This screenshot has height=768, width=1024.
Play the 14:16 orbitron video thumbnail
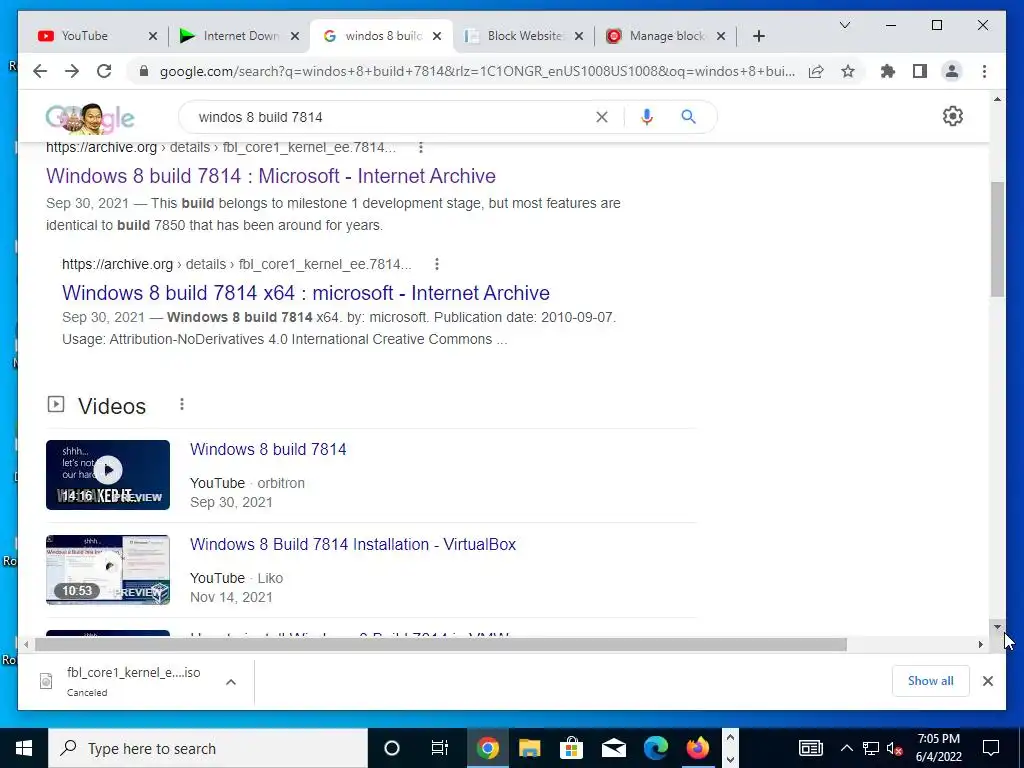click(x=108, y=475)
